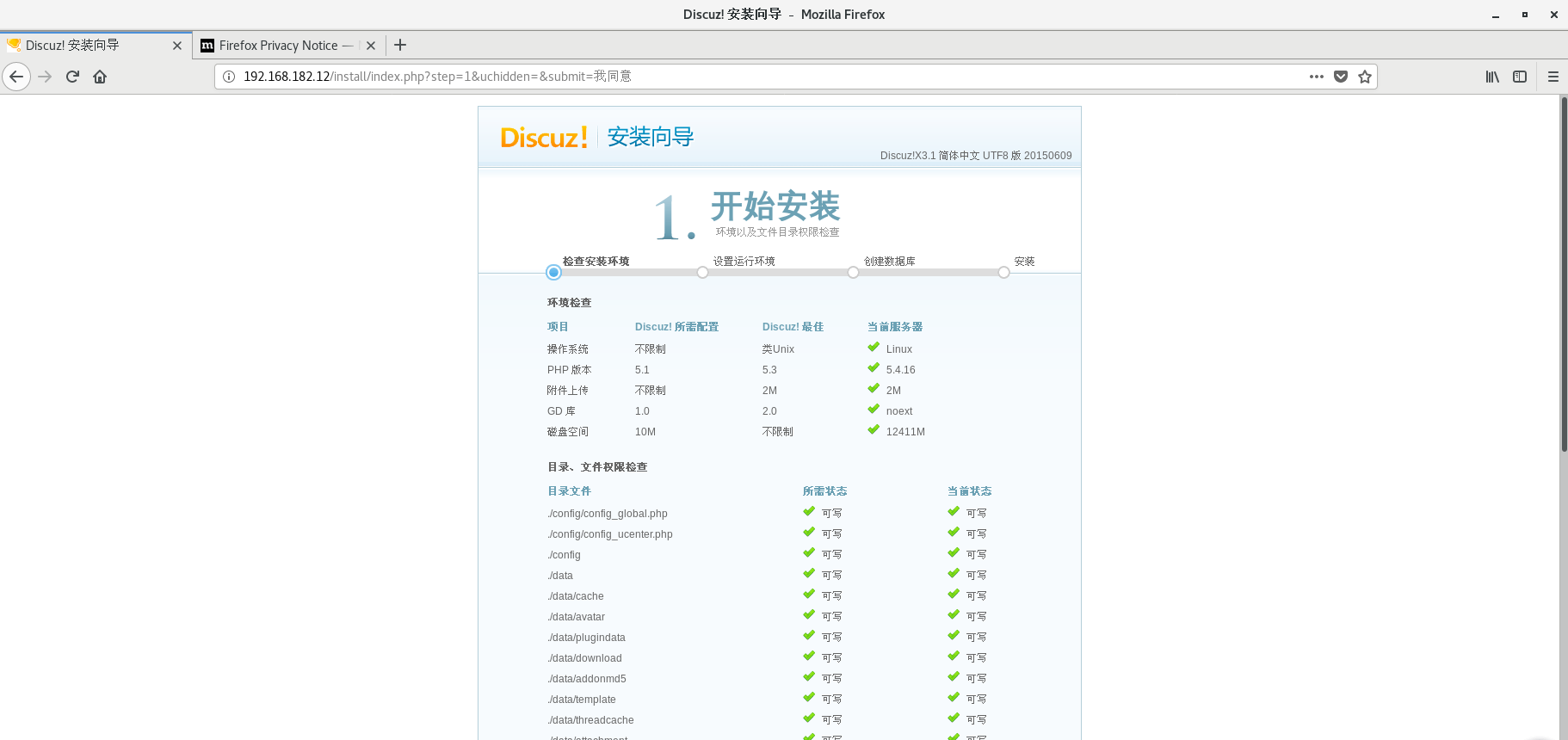Image resolution: width=1568 pixels, height=740 pixels.
Task: Click the forward navigation arrow
Action: pos(45,77)
